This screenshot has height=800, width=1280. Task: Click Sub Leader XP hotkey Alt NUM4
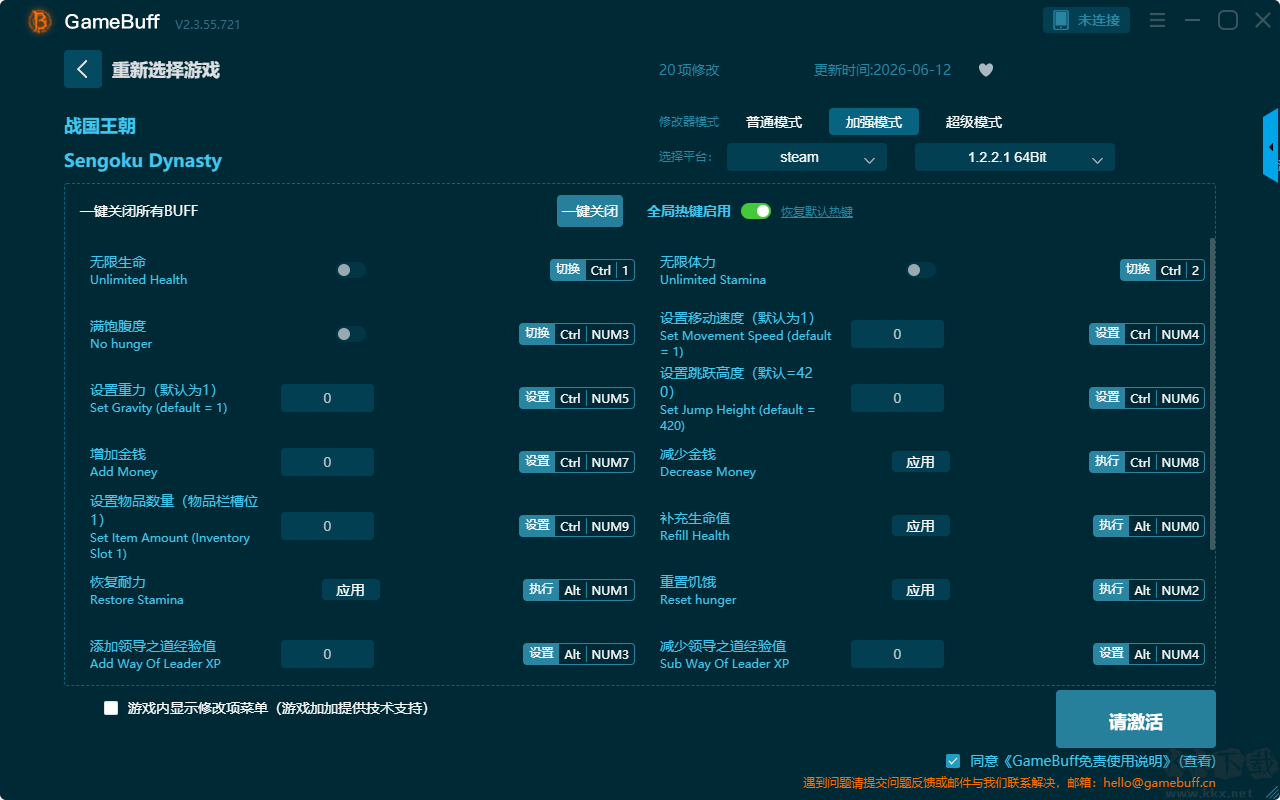[x=1149, y=654]
